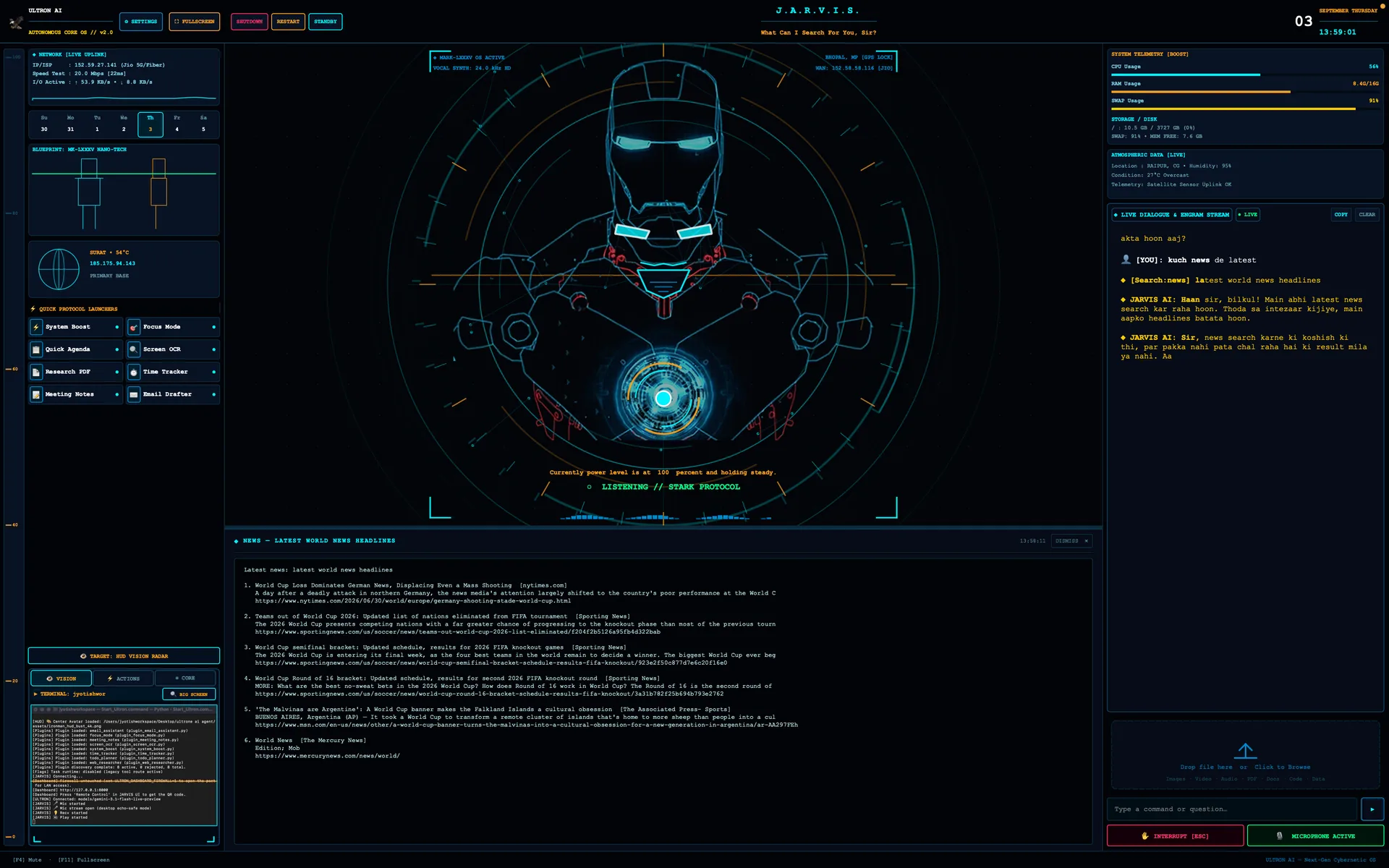Send the command with the arrow button
Viewport: 1389px width, 868px height.
1372,809
